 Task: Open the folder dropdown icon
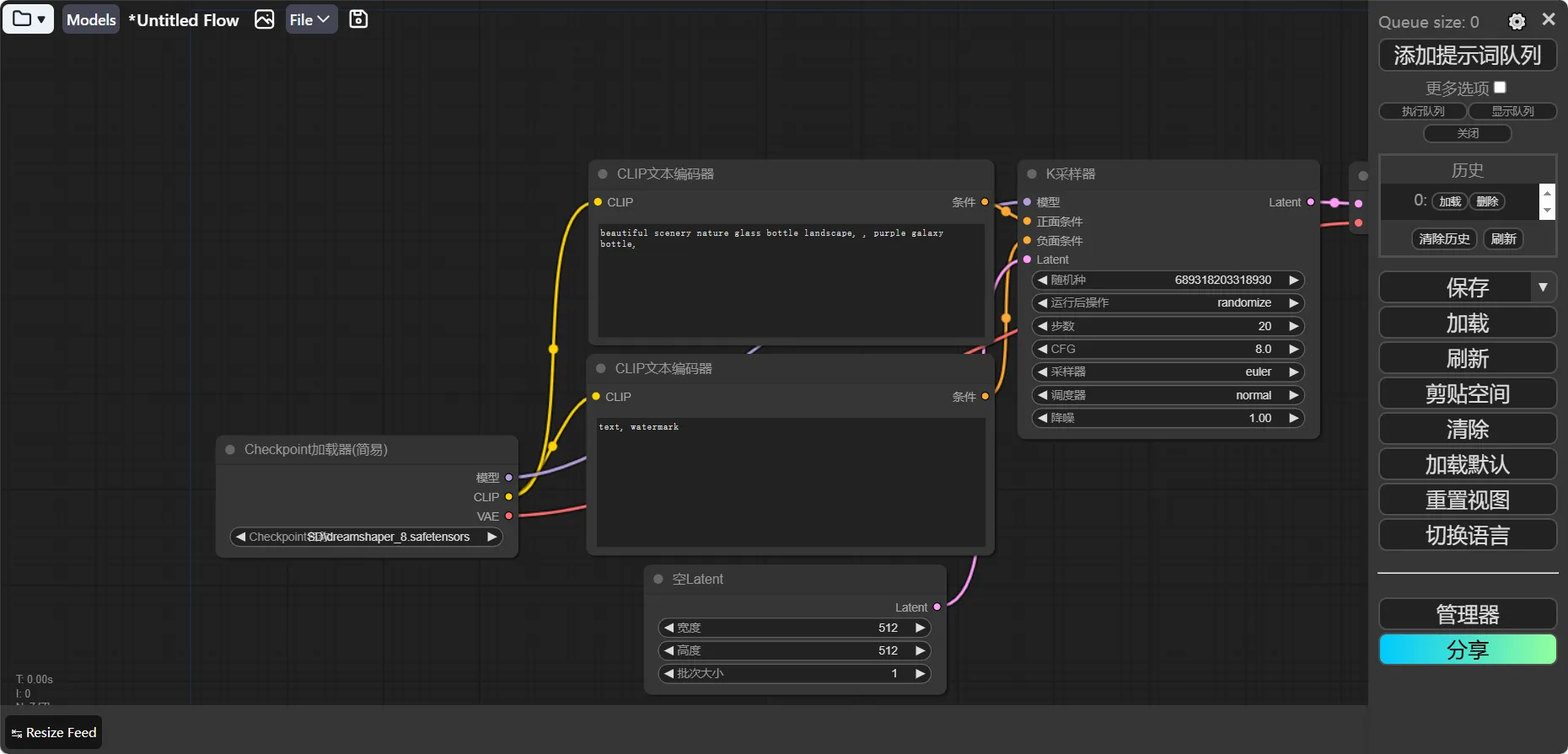[x=28, y=19]
